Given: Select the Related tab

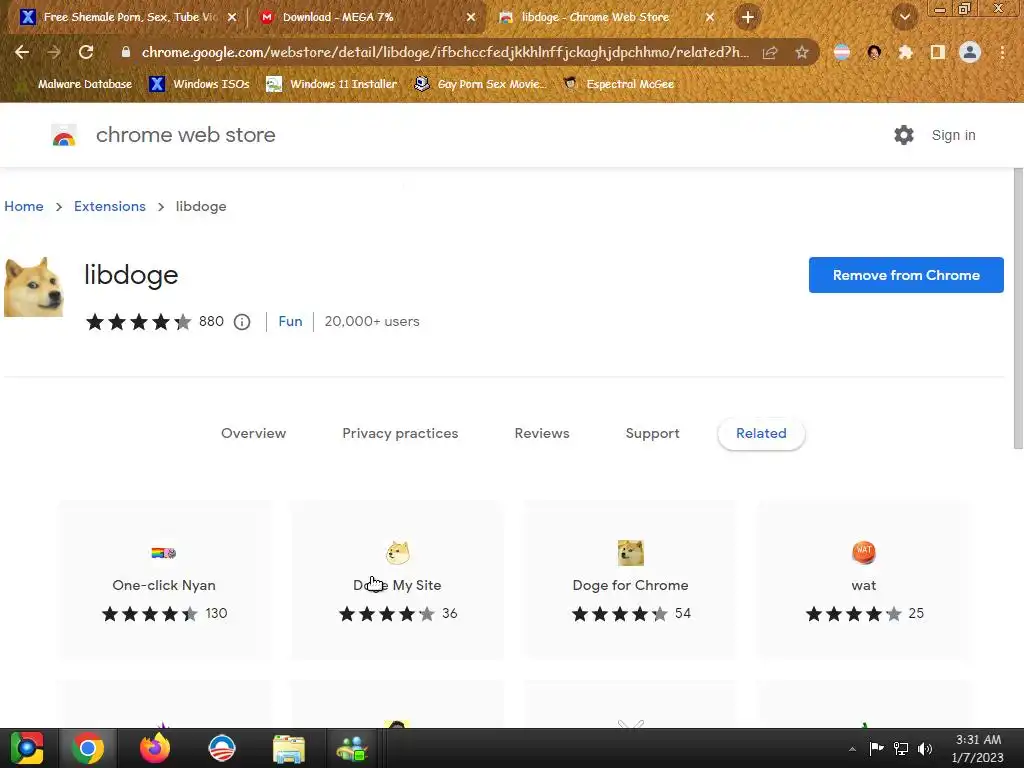Looking at the screenshot, I should click(761, 434).
